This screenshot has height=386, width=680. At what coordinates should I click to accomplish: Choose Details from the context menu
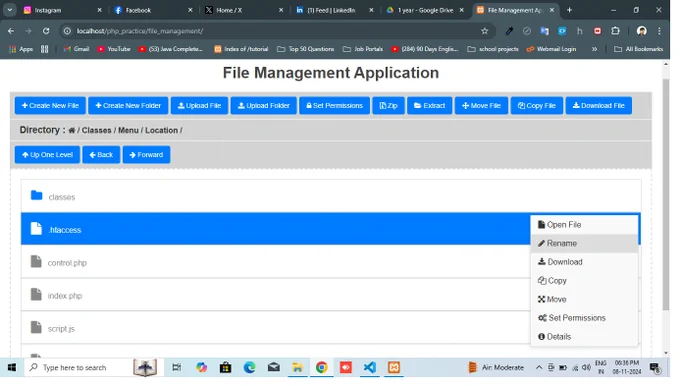tap(584, 337)
